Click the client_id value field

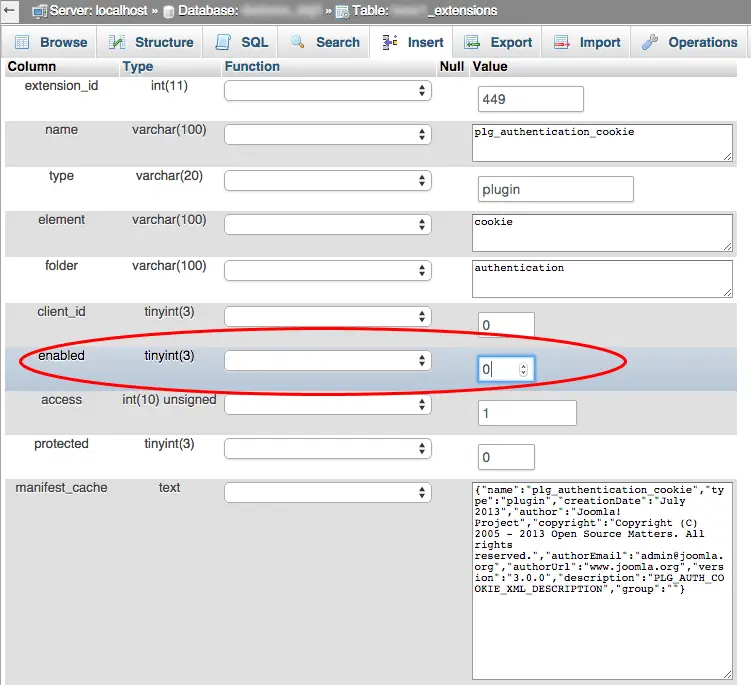click(x=506, y=325)
